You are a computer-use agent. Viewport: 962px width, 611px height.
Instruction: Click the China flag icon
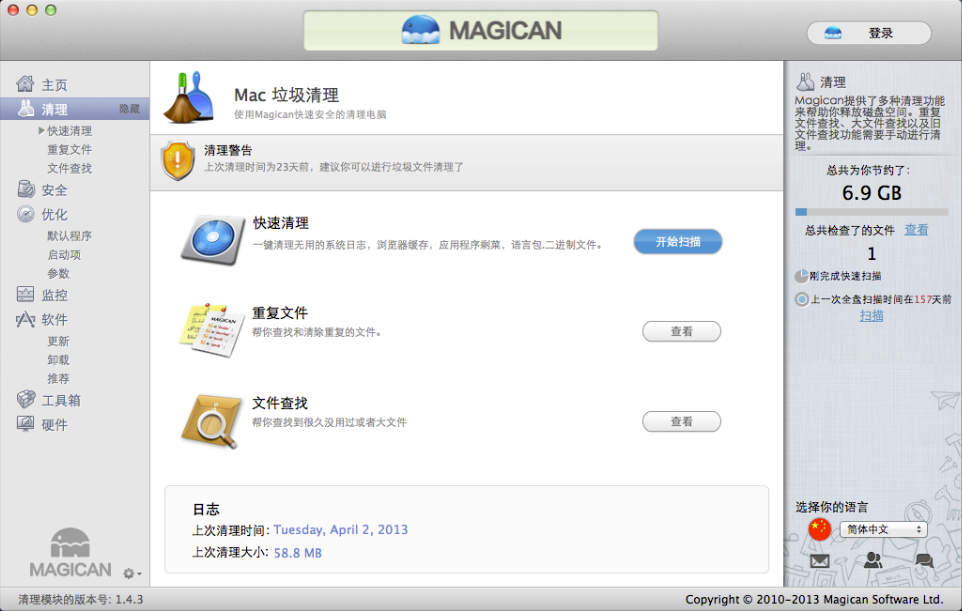[x=819, y=529]
